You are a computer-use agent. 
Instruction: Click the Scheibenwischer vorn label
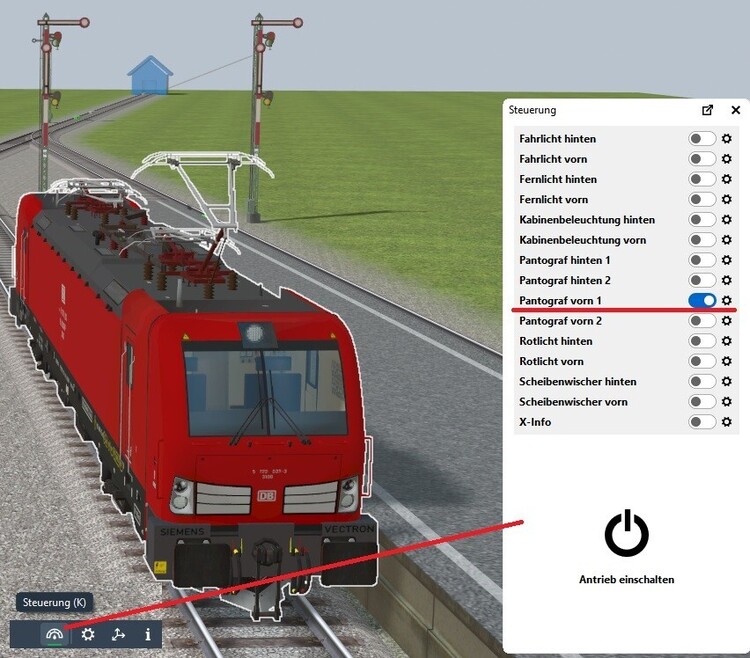(574, 402)
